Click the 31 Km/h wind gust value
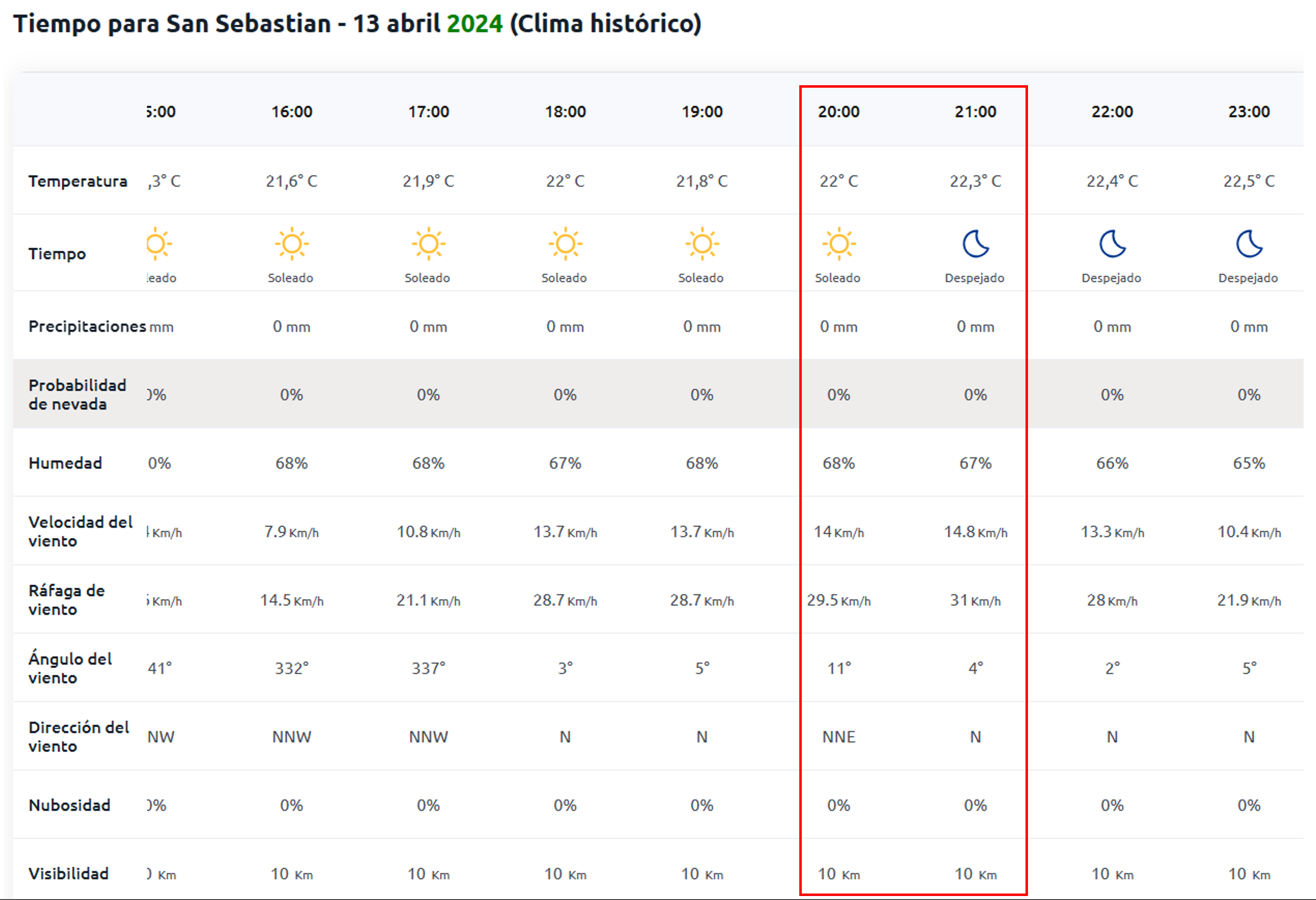1316x900 pixels. point(976,600)
